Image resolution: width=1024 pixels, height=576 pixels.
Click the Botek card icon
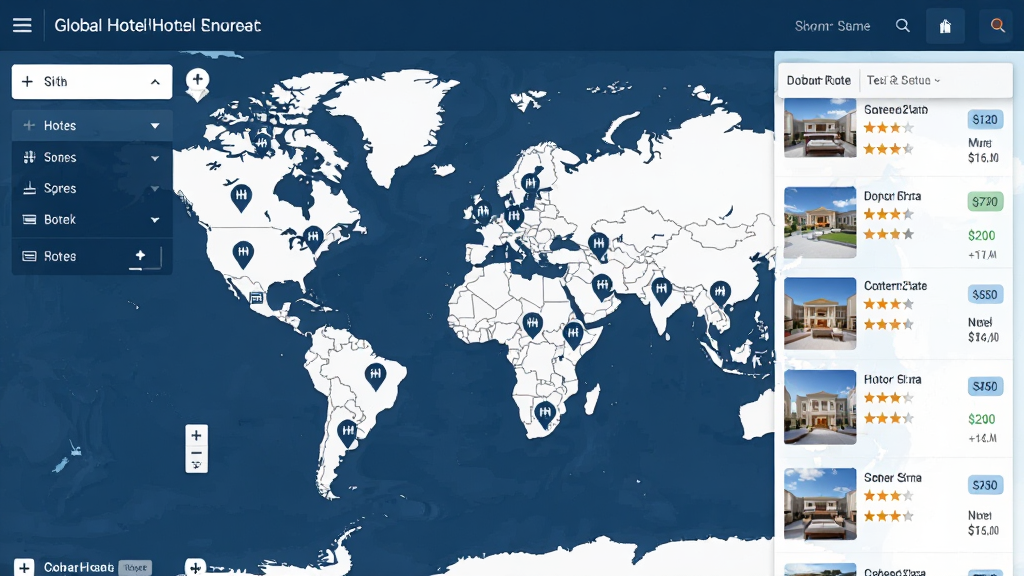click(x=29, y=219)
